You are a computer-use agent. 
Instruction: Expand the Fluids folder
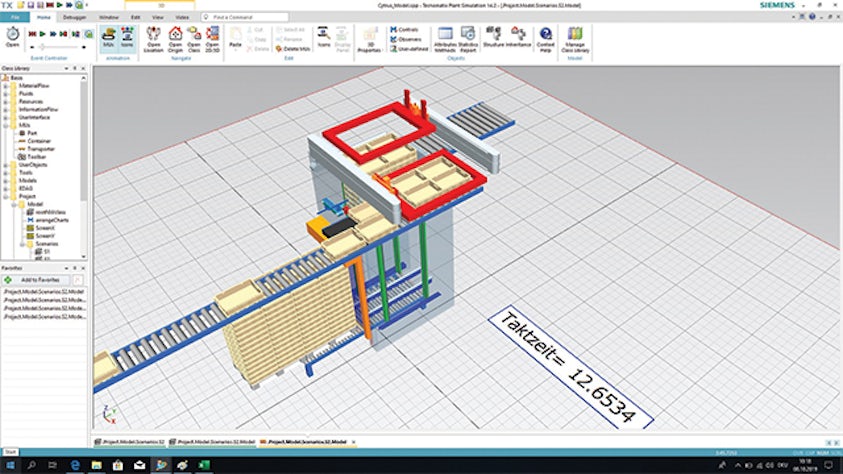[5, 94]
